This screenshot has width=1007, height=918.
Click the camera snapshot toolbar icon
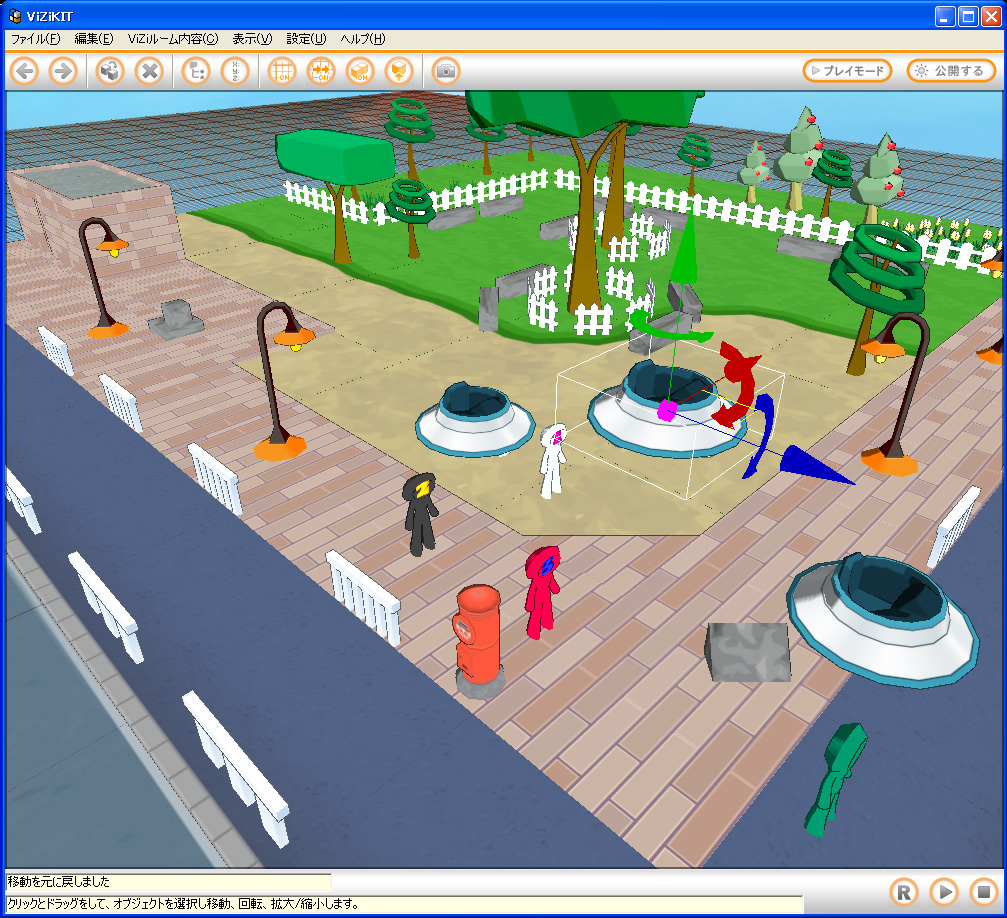446,71
